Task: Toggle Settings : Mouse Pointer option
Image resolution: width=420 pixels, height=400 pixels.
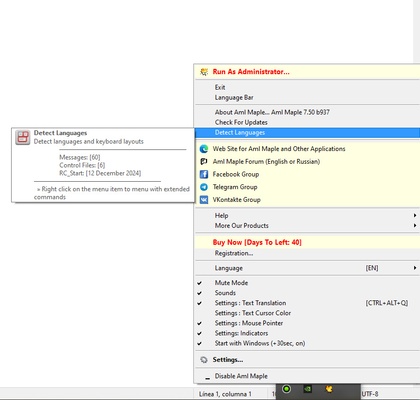Action: click(x=307, y=323)
